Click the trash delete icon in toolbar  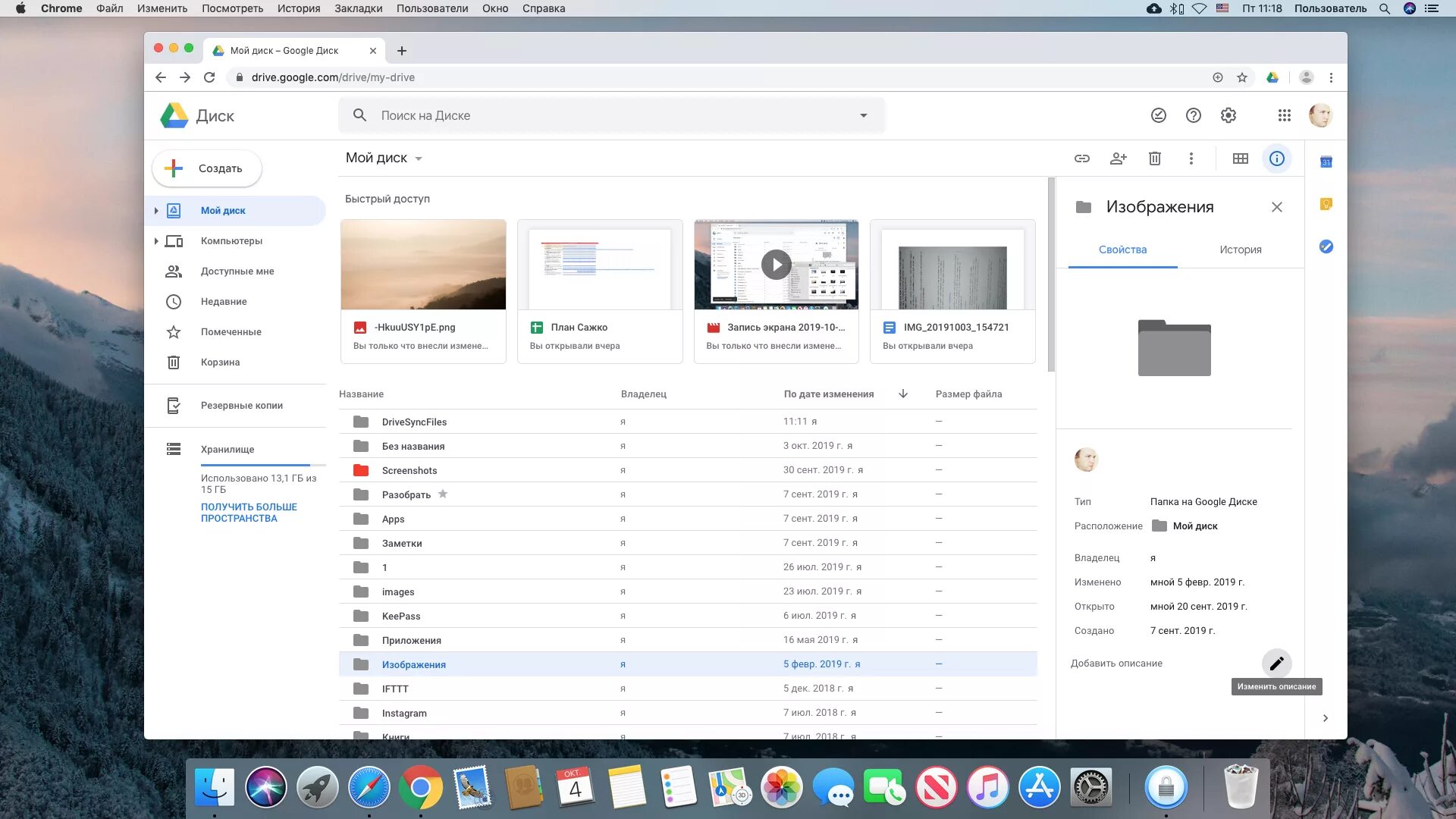coord(1155,158)
